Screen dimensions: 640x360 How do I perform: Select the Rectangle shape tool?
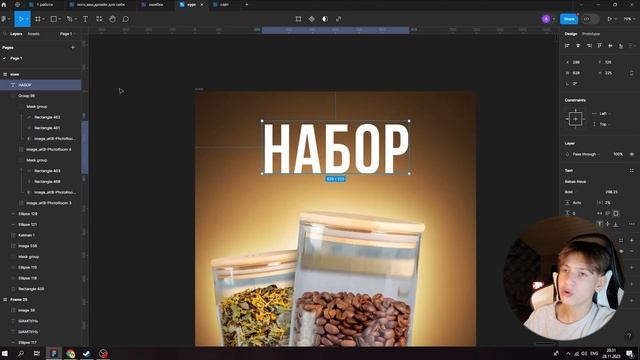pyautogui.click(x=53, y=19)
